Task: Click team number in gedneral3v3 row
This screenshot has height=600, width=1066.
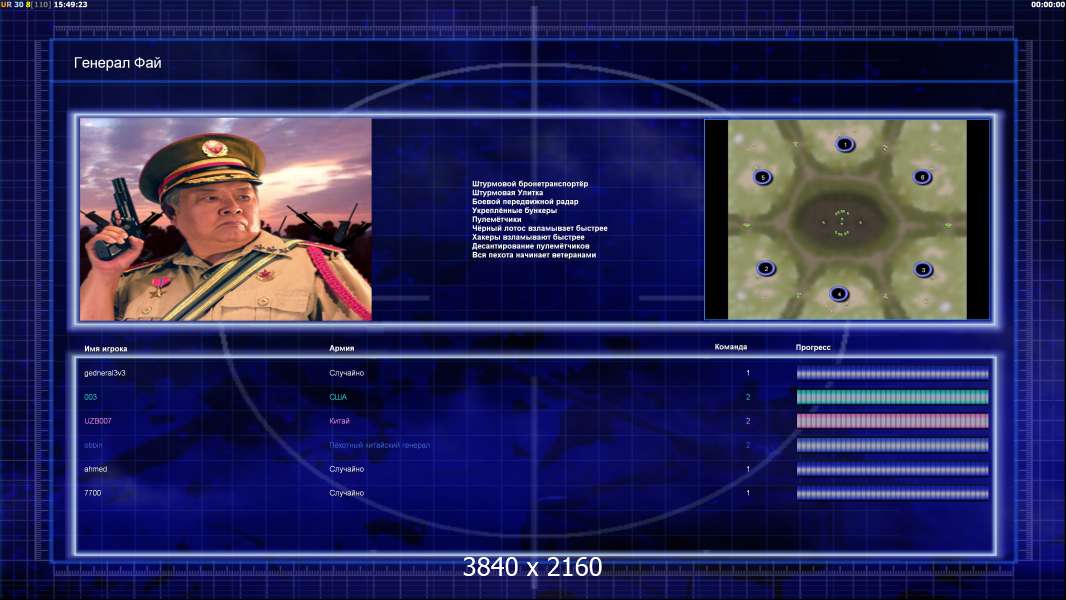Action: (x=748, y=373)
